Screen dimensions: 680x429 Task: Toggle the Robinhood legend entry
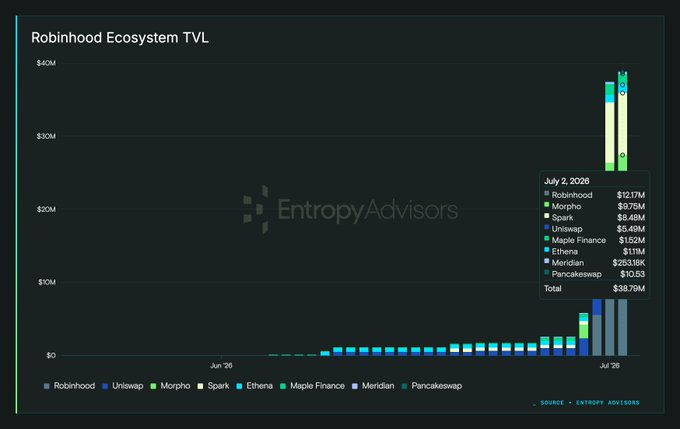point(69,386)
